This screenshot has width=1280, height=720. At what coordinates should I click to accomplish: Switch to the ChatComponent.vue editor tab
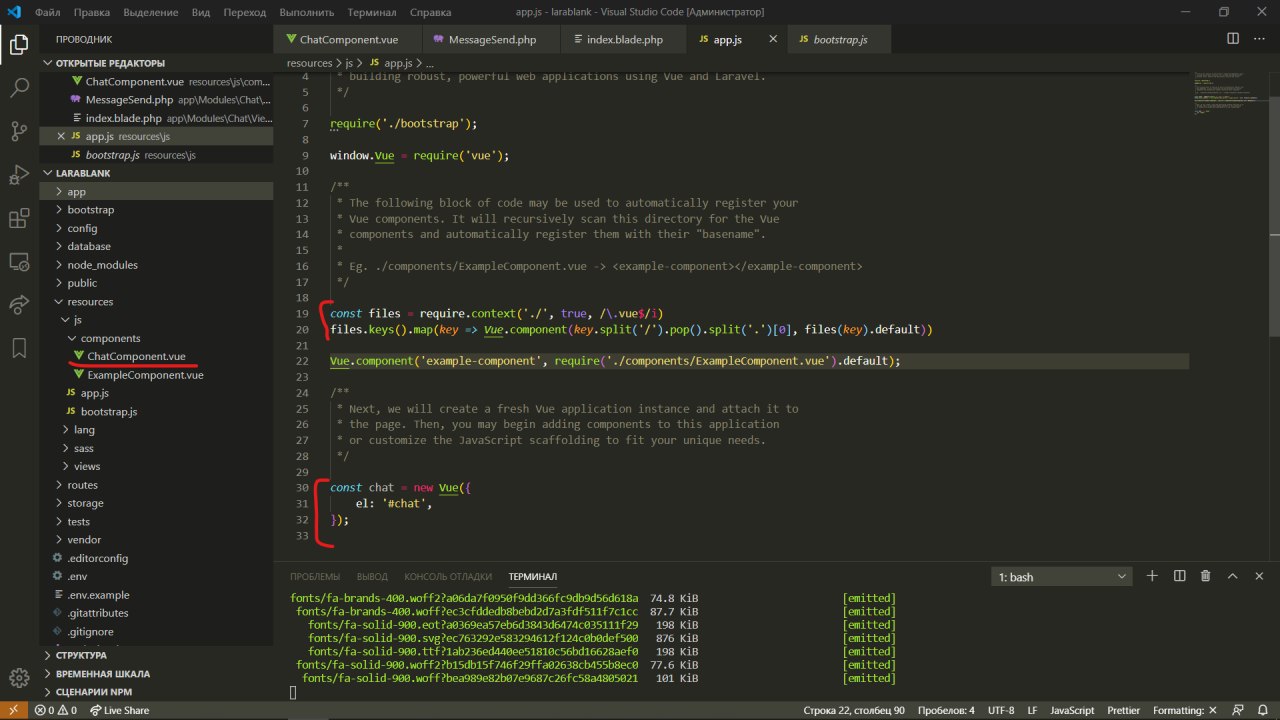347,39
